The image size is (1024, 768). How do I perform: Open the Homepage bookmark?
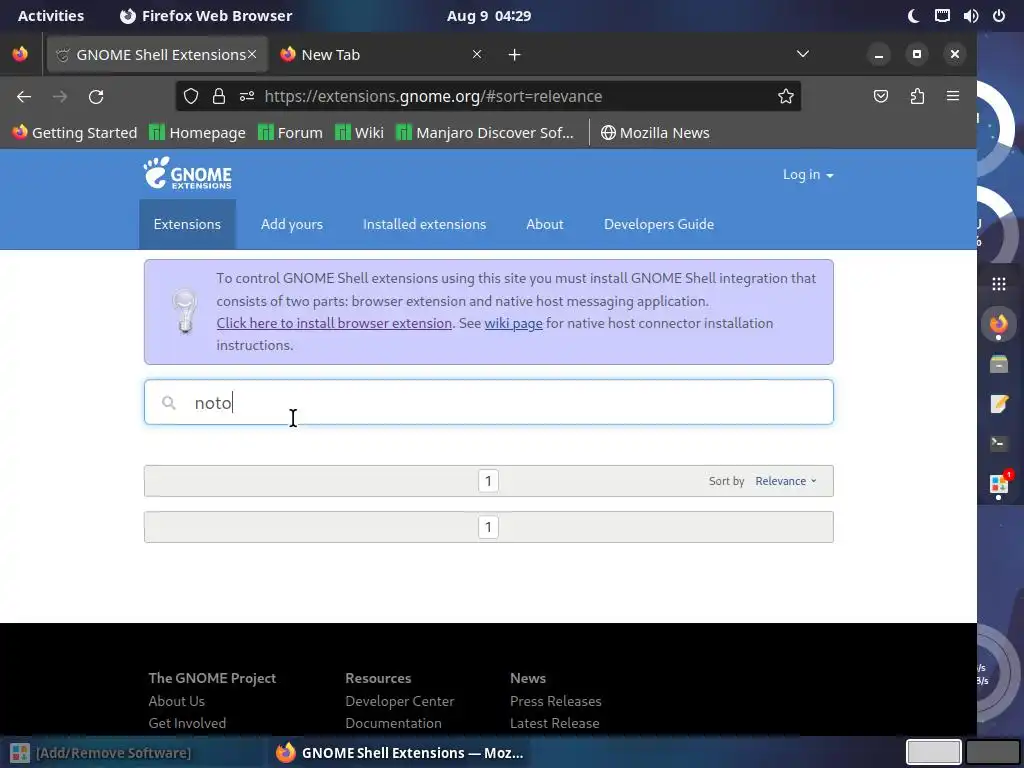click(x=197, y=133)
